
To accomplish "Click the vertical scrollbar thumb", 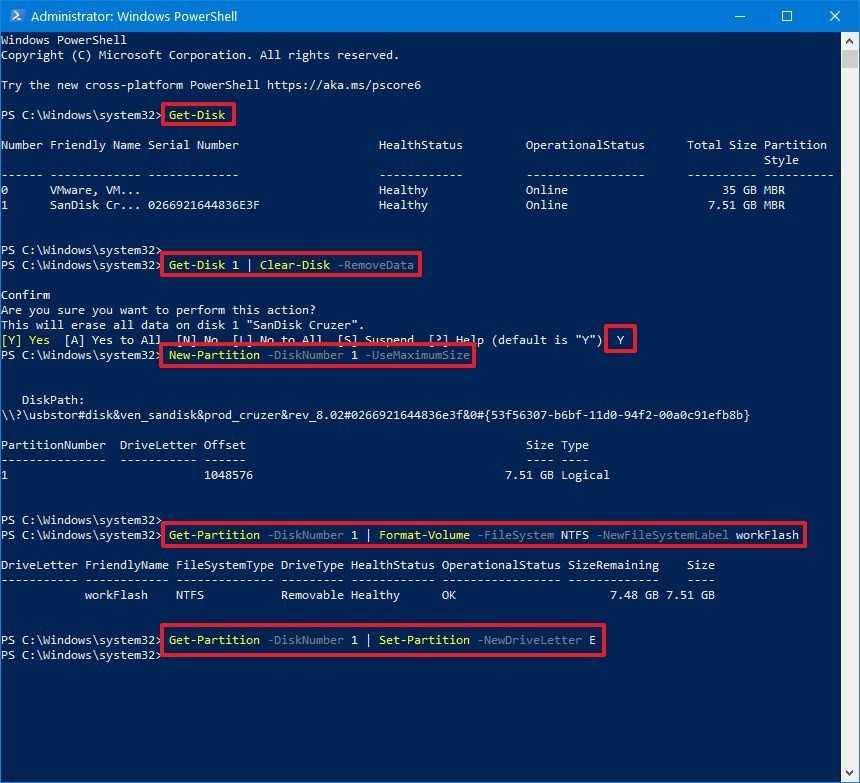I will (850, 60).
